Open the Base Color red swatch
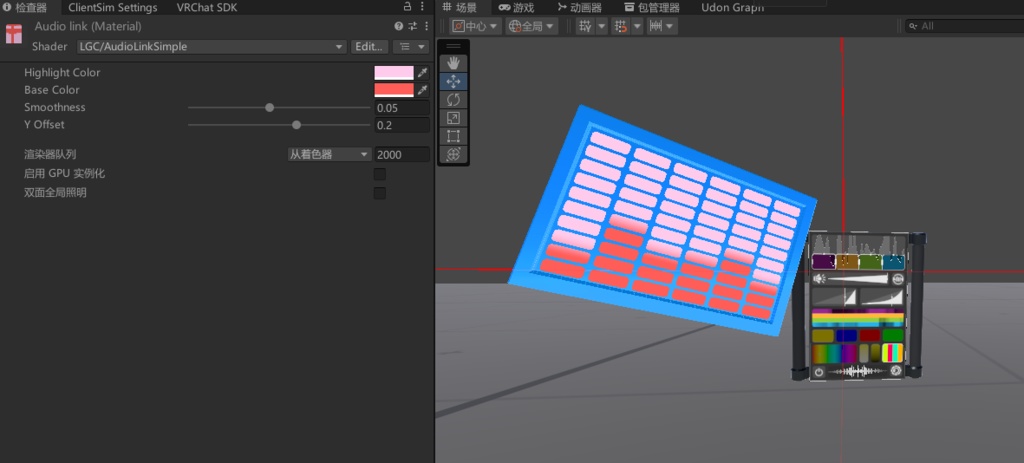This screenshot has height=463, width=1024. tap(394, 89)
